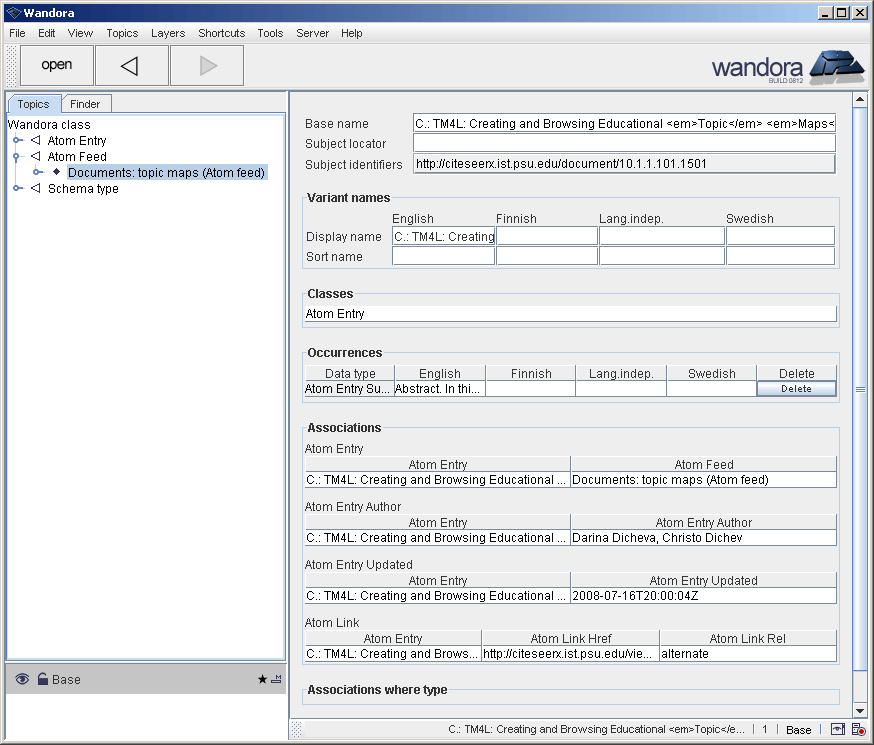Switch to the Finder tab
Image resolution: width=874 pixels, height=745 pixels.
85,104
